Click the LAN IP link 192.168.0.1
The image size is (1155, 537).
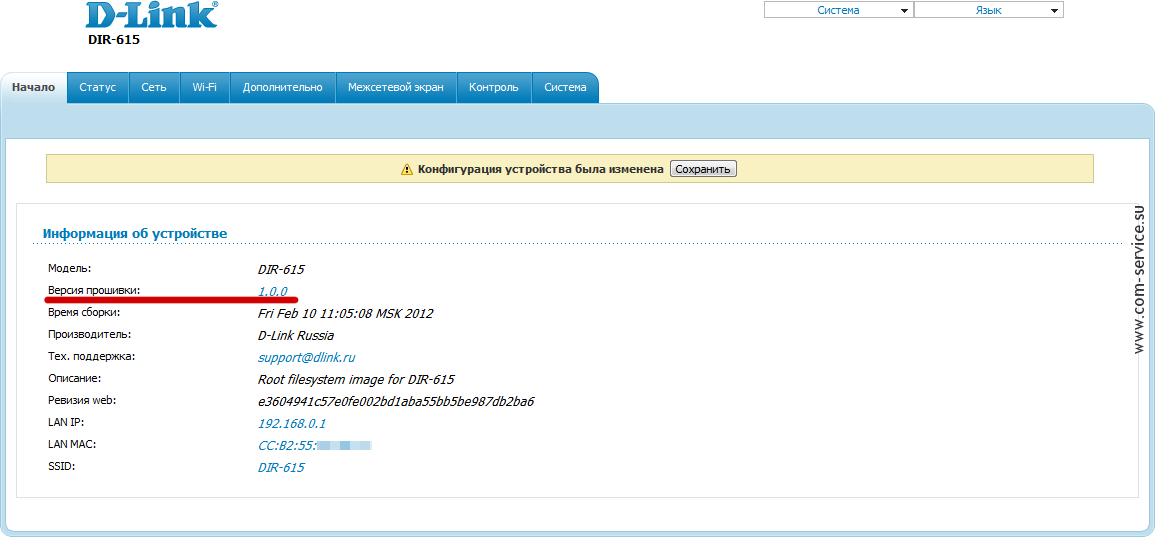tap(292, 424)
